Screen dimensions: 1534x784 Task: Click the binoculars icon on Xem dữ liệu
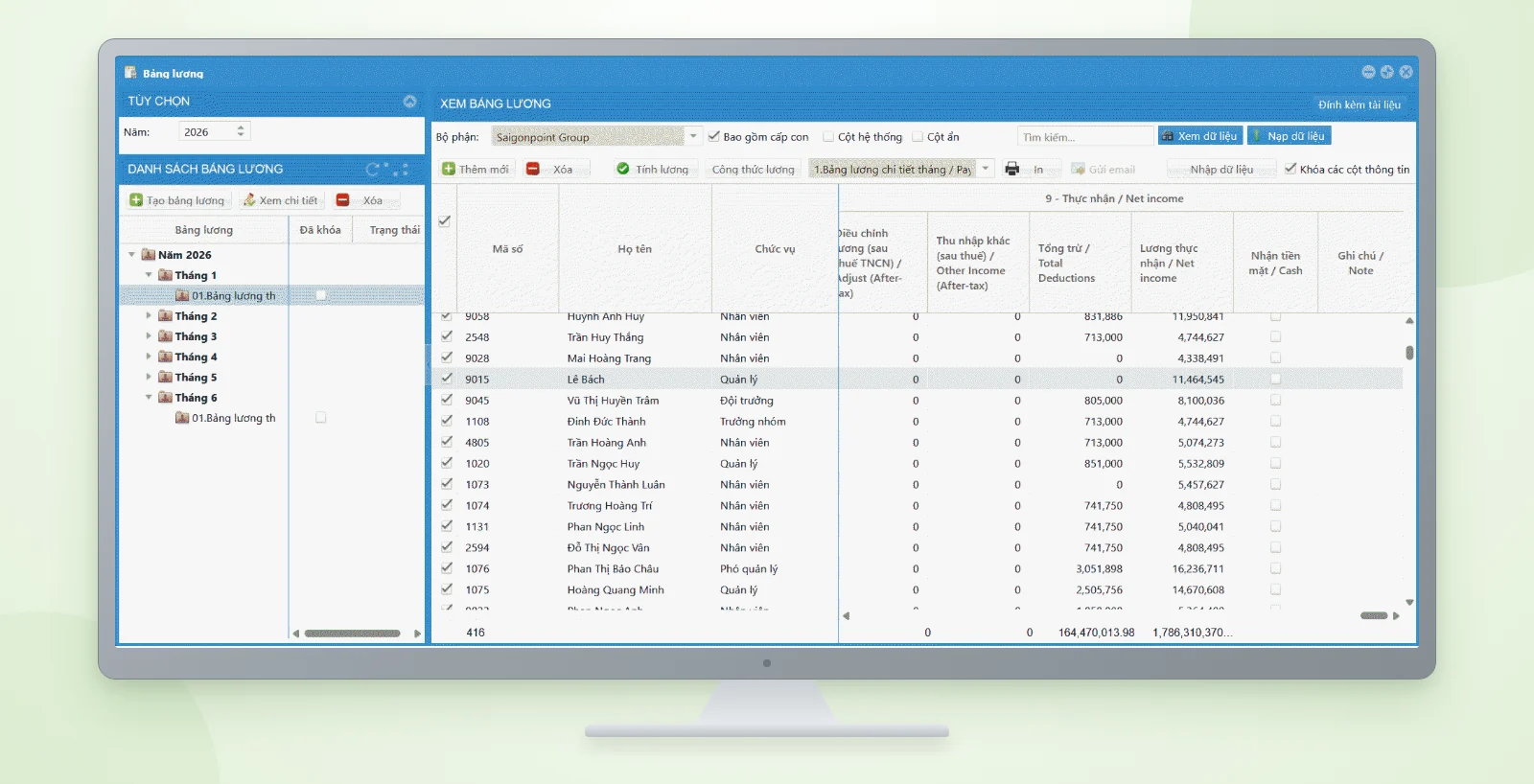(1168, 136)
